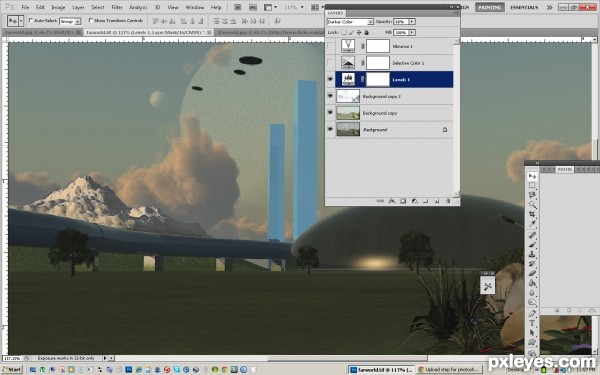Open the Filter menu
This screenshot has height=375, width=600.
(x=117, y=7)
